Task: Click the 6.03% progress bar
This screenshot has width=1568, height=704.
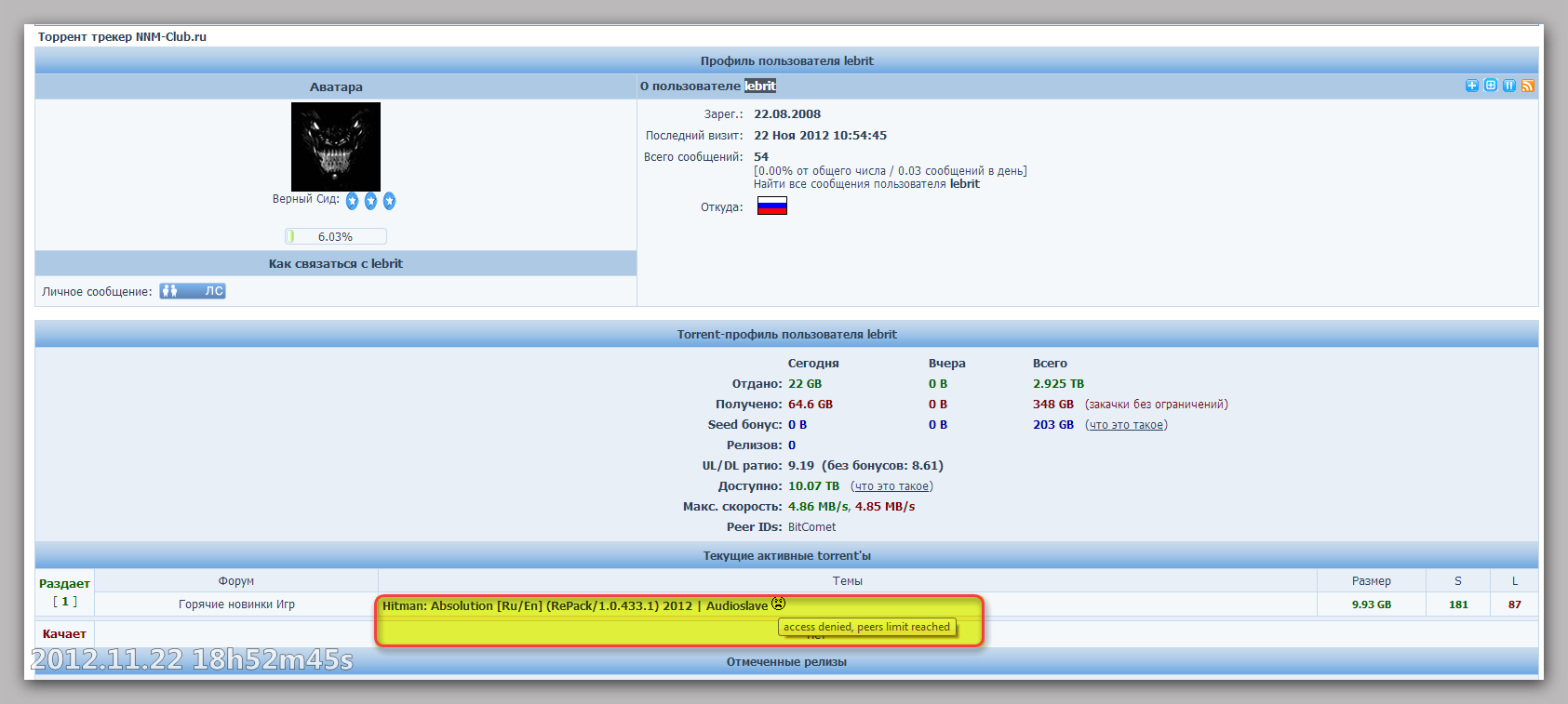Action: click(335, 236)
